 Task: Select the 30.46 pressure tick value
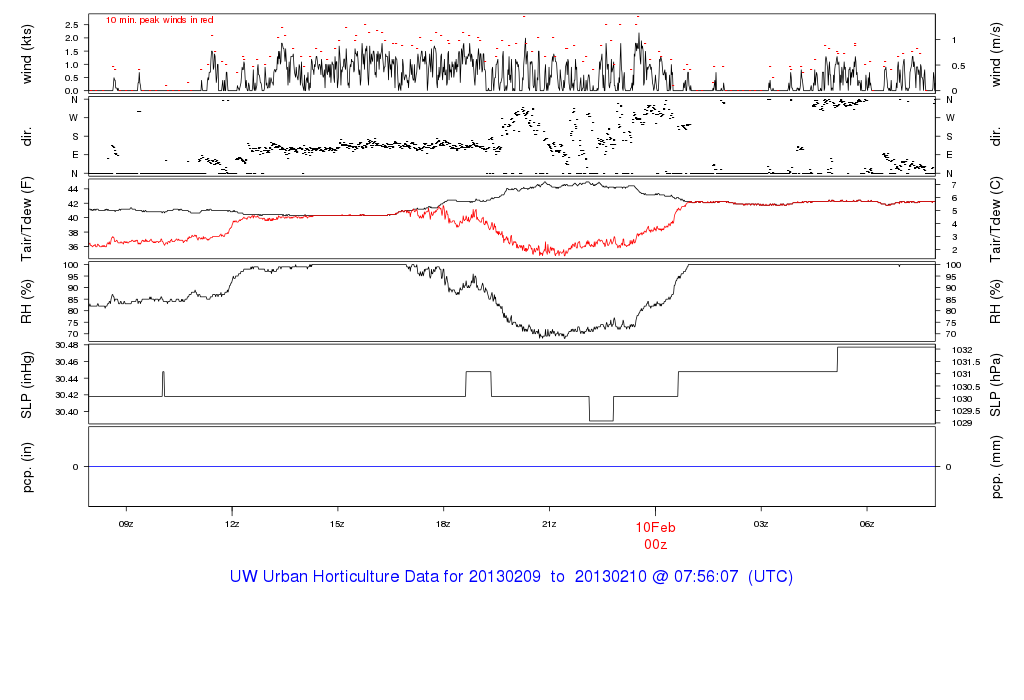tap(67, 362)
